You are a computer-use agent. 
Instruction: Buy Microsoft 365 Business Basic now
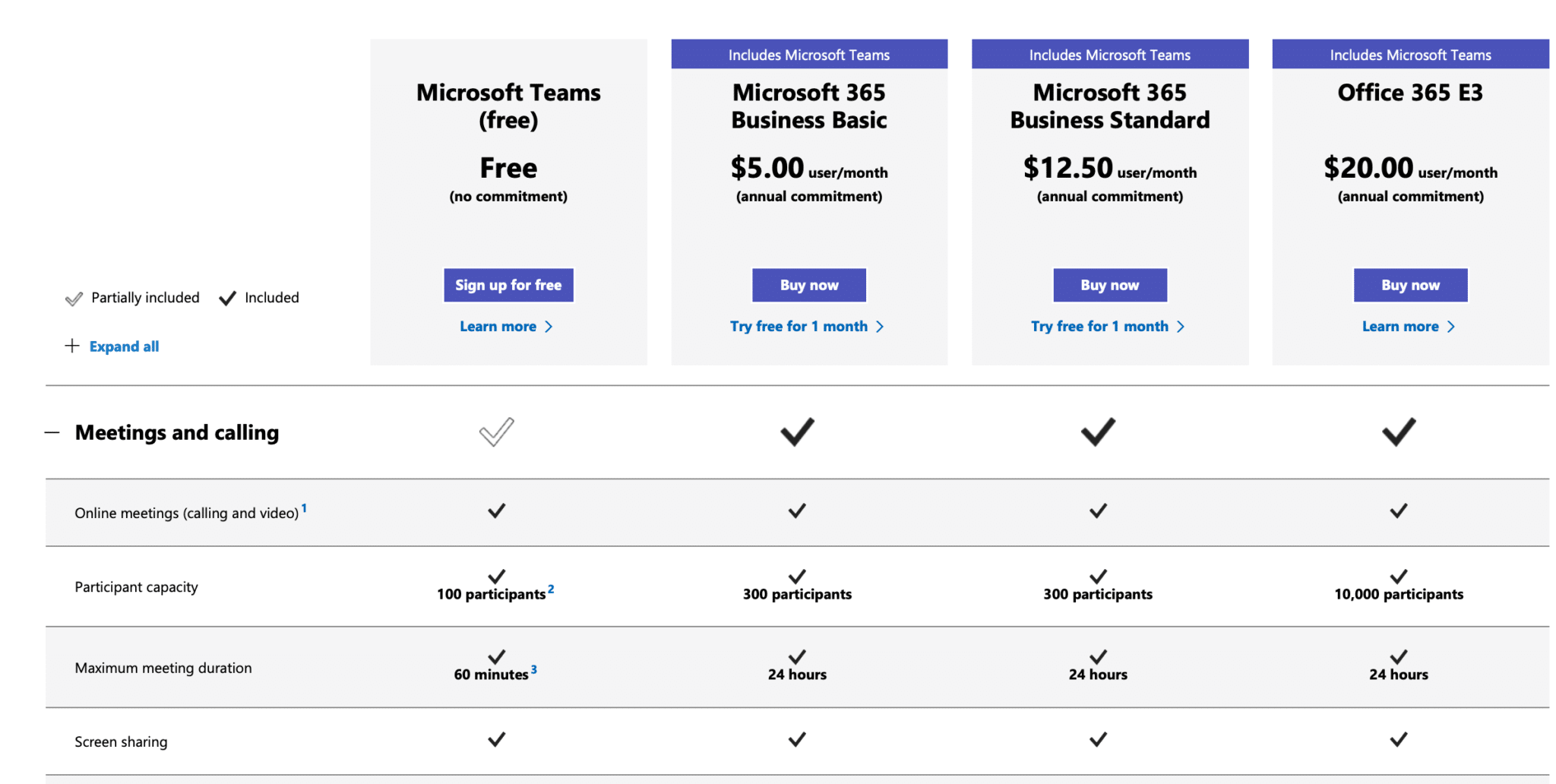click(809, 285)
